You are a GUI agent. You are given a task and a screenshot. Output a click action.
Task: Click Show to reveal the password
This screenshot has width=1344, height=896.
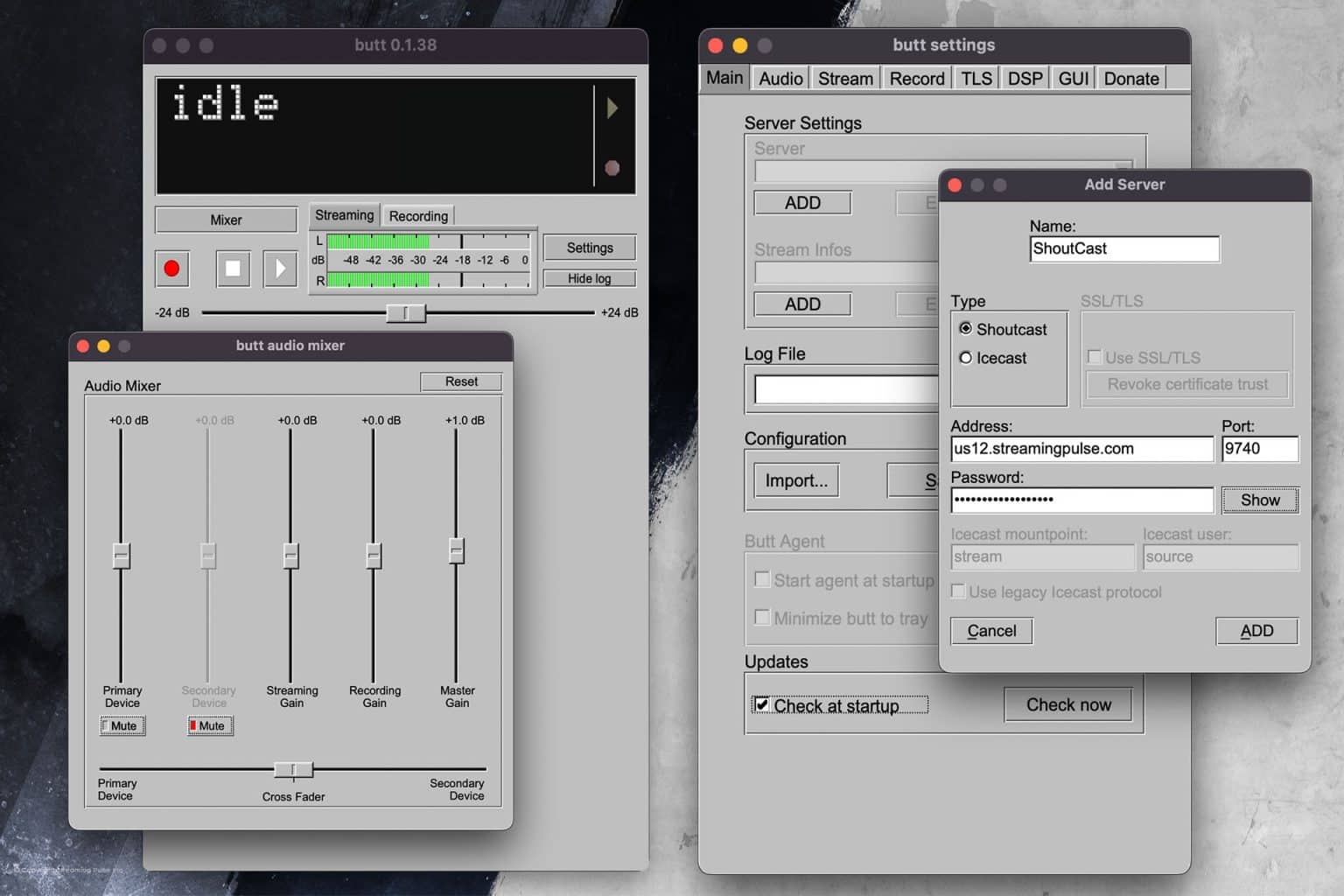tap(1259, 500)
